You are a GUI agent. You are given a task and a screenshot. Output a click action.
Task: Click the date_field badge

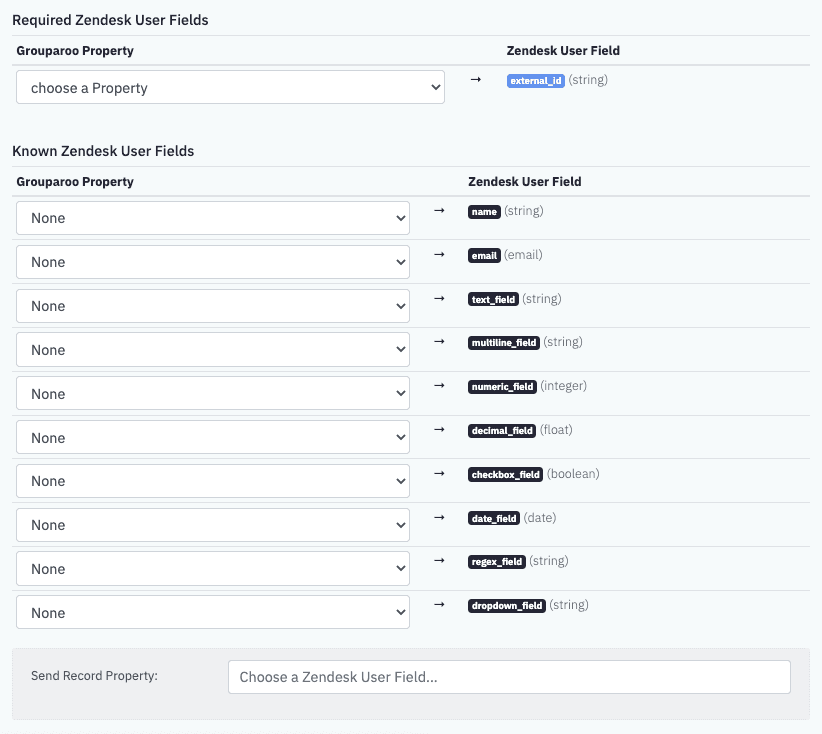tap(494, 519)
